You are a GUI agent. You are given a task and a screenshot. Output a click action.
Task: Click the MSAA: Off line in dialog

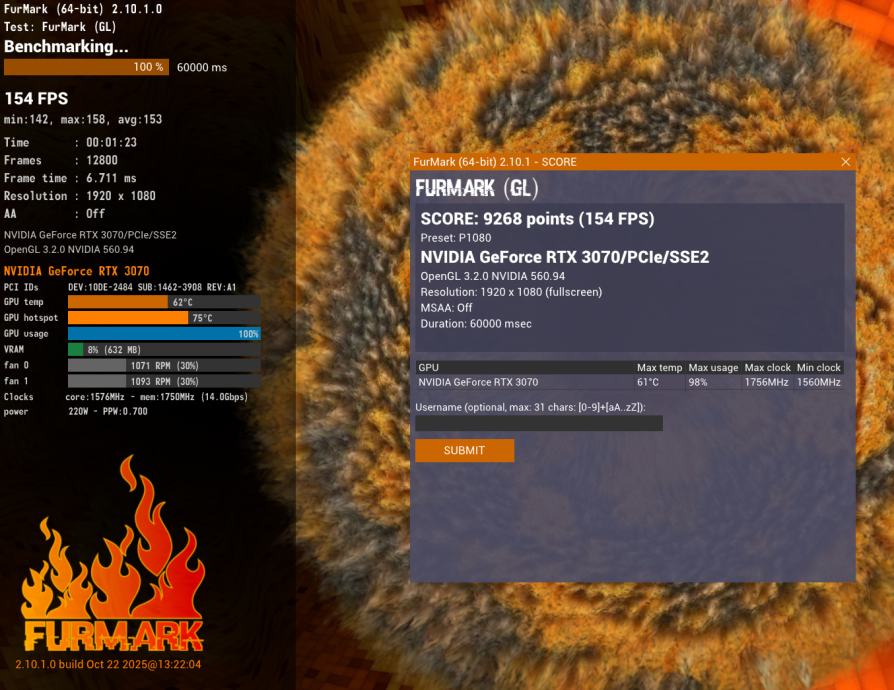(446, 308)
